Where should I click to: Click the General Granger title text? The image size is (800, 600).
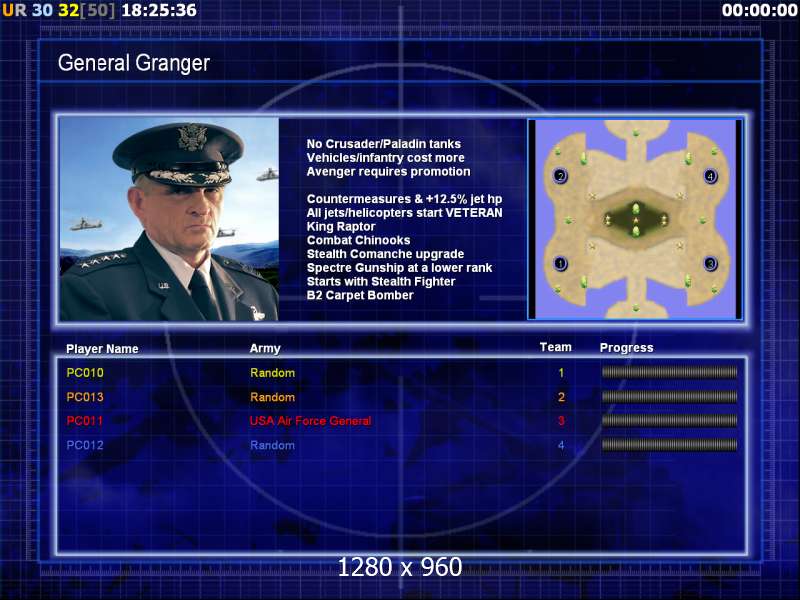(134, 63)
